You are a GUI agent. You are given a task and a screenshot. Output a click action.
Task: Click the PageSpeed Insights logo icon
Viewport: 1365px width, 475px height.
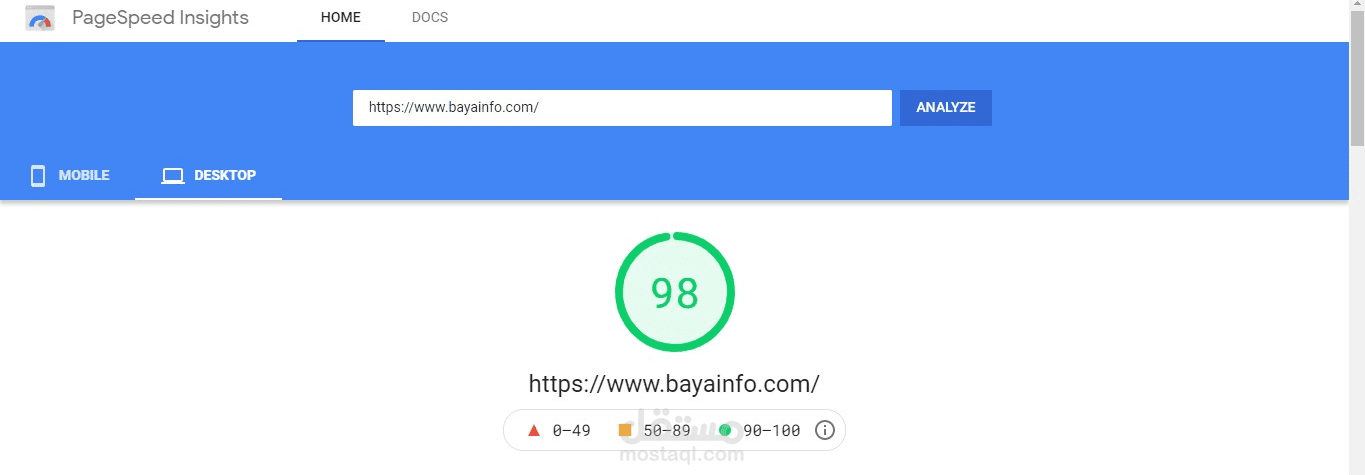coord(40,18)
